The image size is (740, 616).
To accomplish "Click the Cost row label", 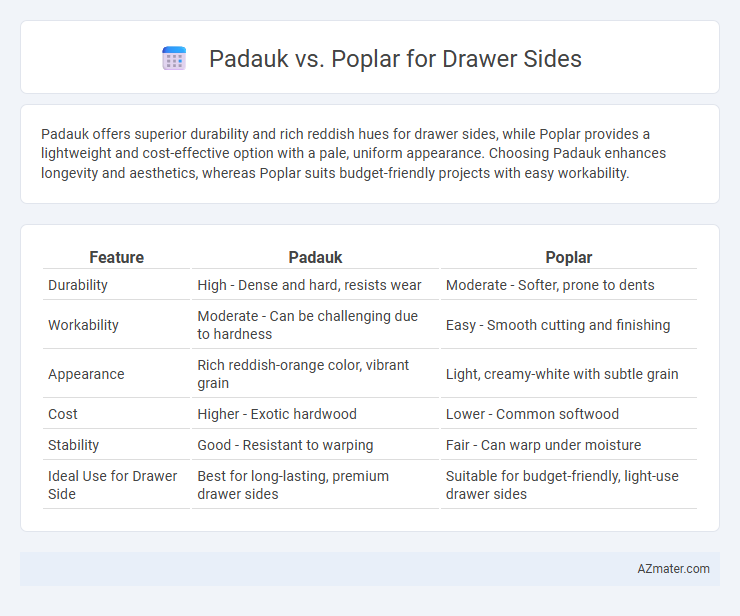I will pos(62,414).
